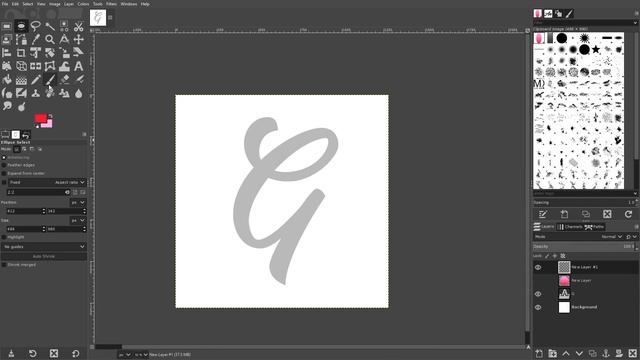
Task: Select the Paintbrush tool
Action: pos(50,80)
